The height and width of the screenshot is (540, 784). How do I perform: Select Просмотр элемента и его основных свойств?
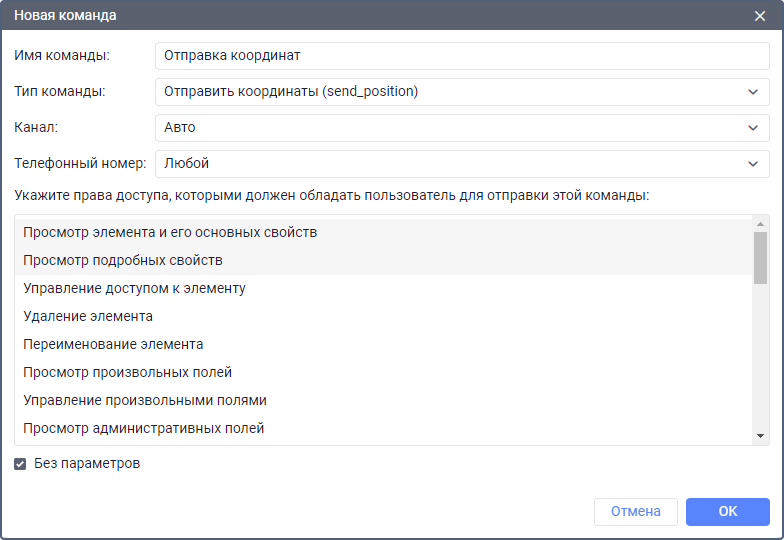pyautogui.click(x=170, y=232)
